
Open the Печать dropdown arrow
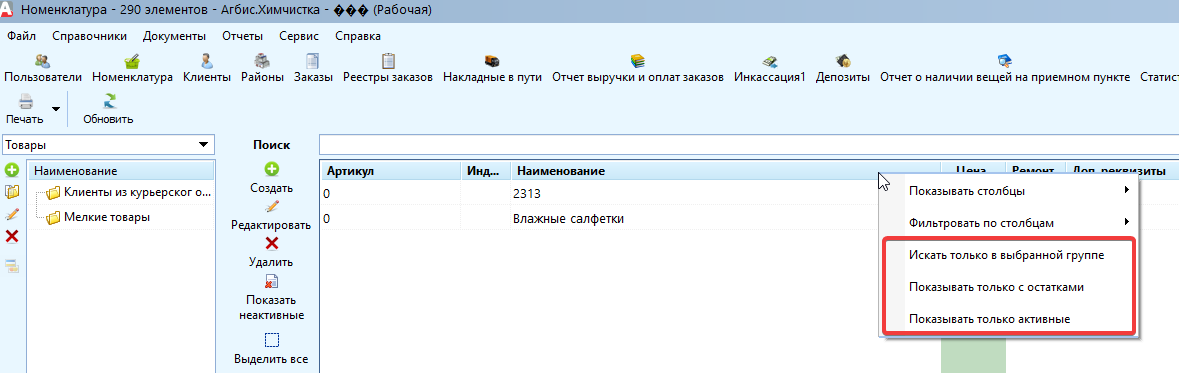pos(56,109)
